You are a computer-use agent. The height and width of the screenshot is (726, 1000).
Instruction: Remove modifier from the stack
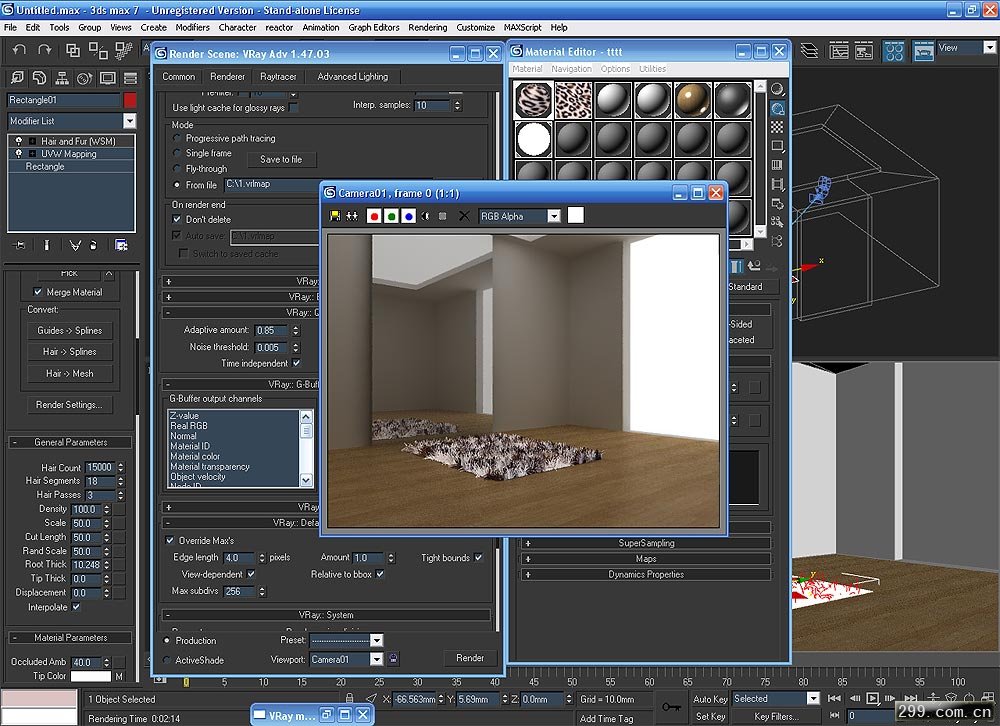tap(93, 245)
